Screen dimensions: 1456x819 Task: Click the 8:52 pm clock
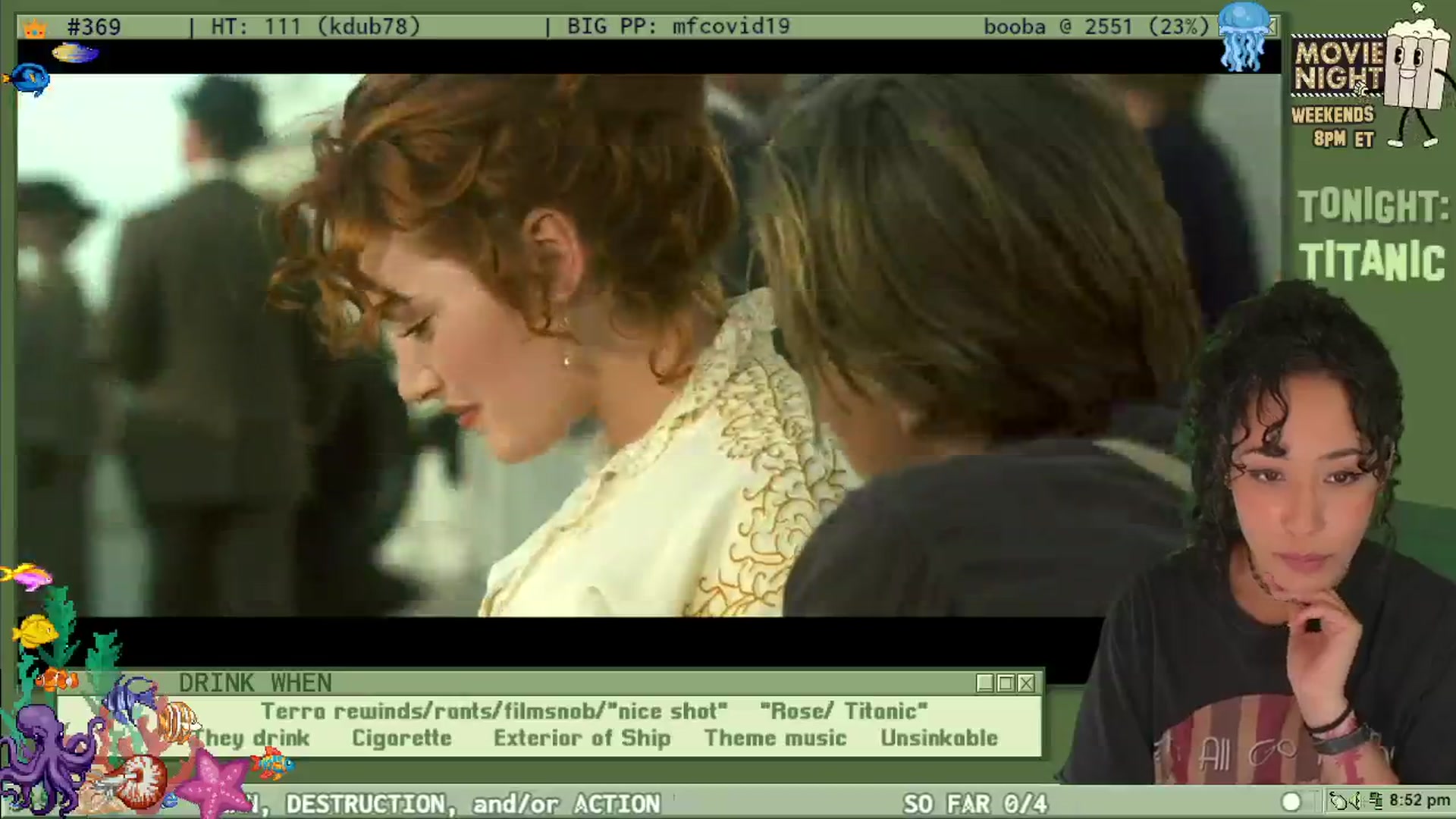coord(1420,801)
